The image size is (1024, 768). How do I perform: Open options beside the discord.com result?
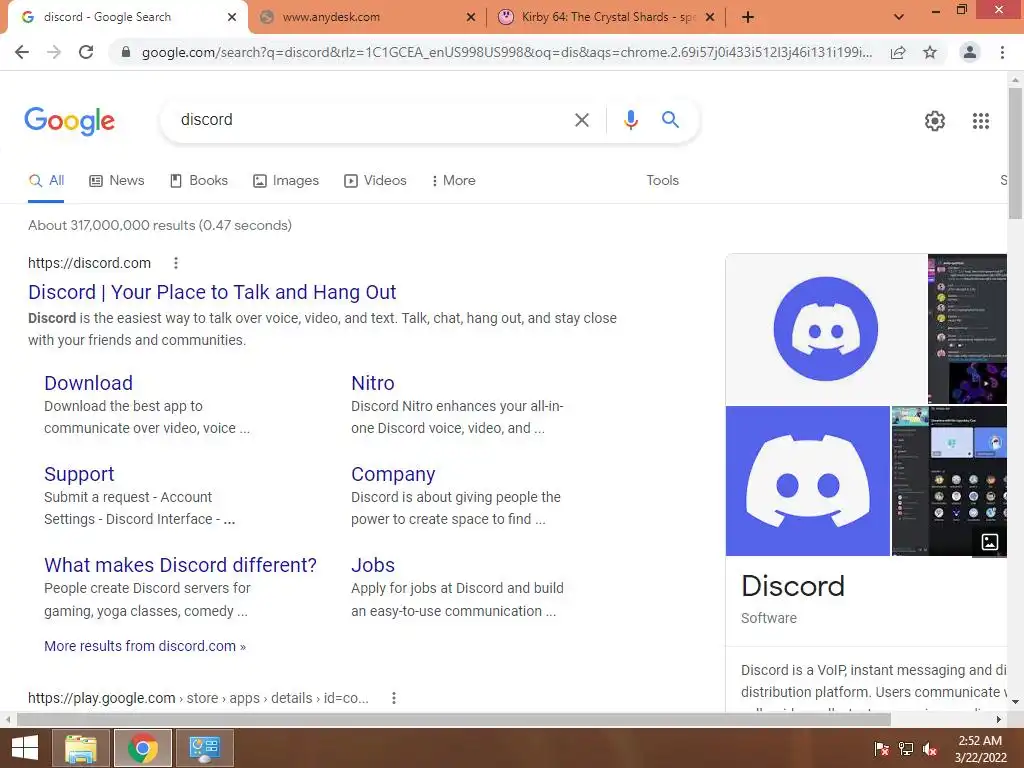(176, 263)
